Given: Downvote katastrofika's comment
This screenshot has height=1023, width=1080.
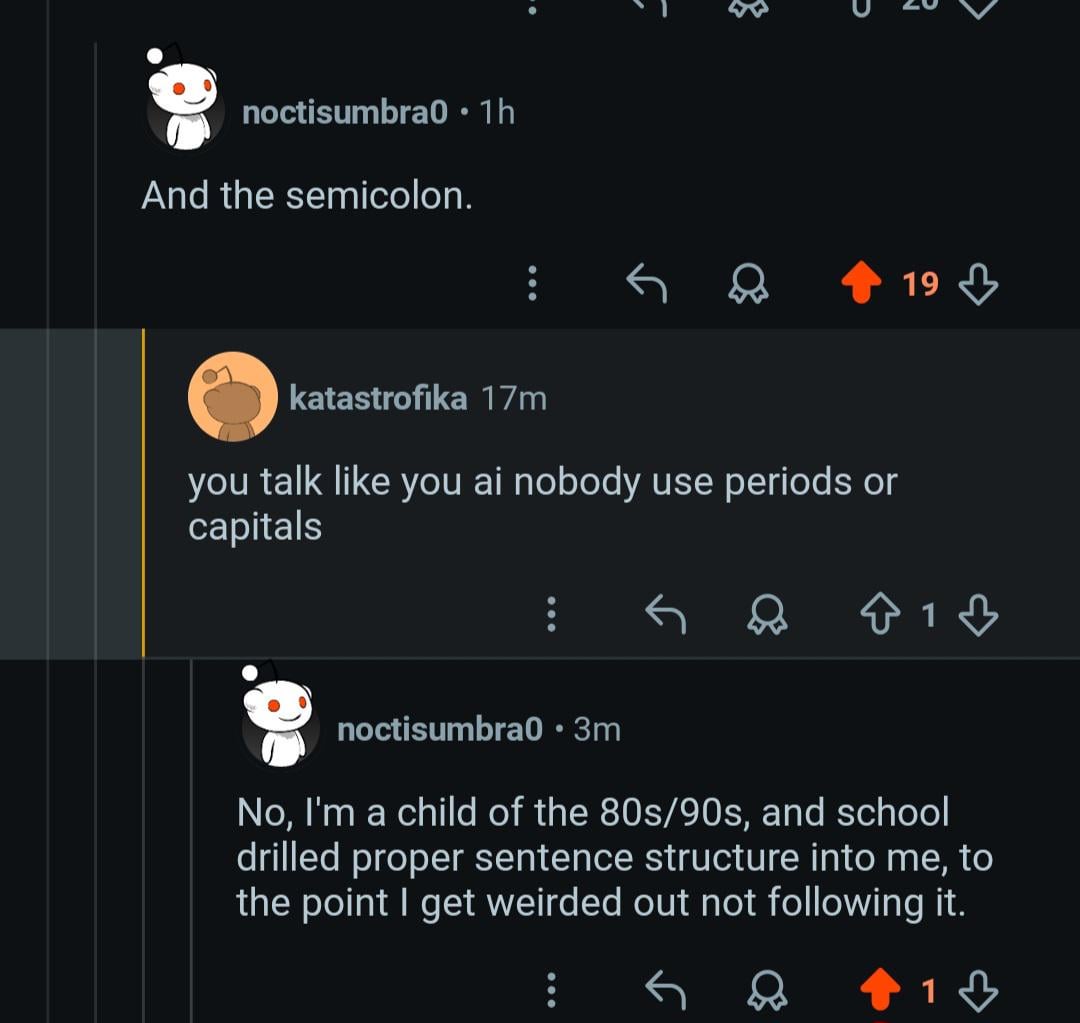Looking at the screenshot, I should pos(978,614).
